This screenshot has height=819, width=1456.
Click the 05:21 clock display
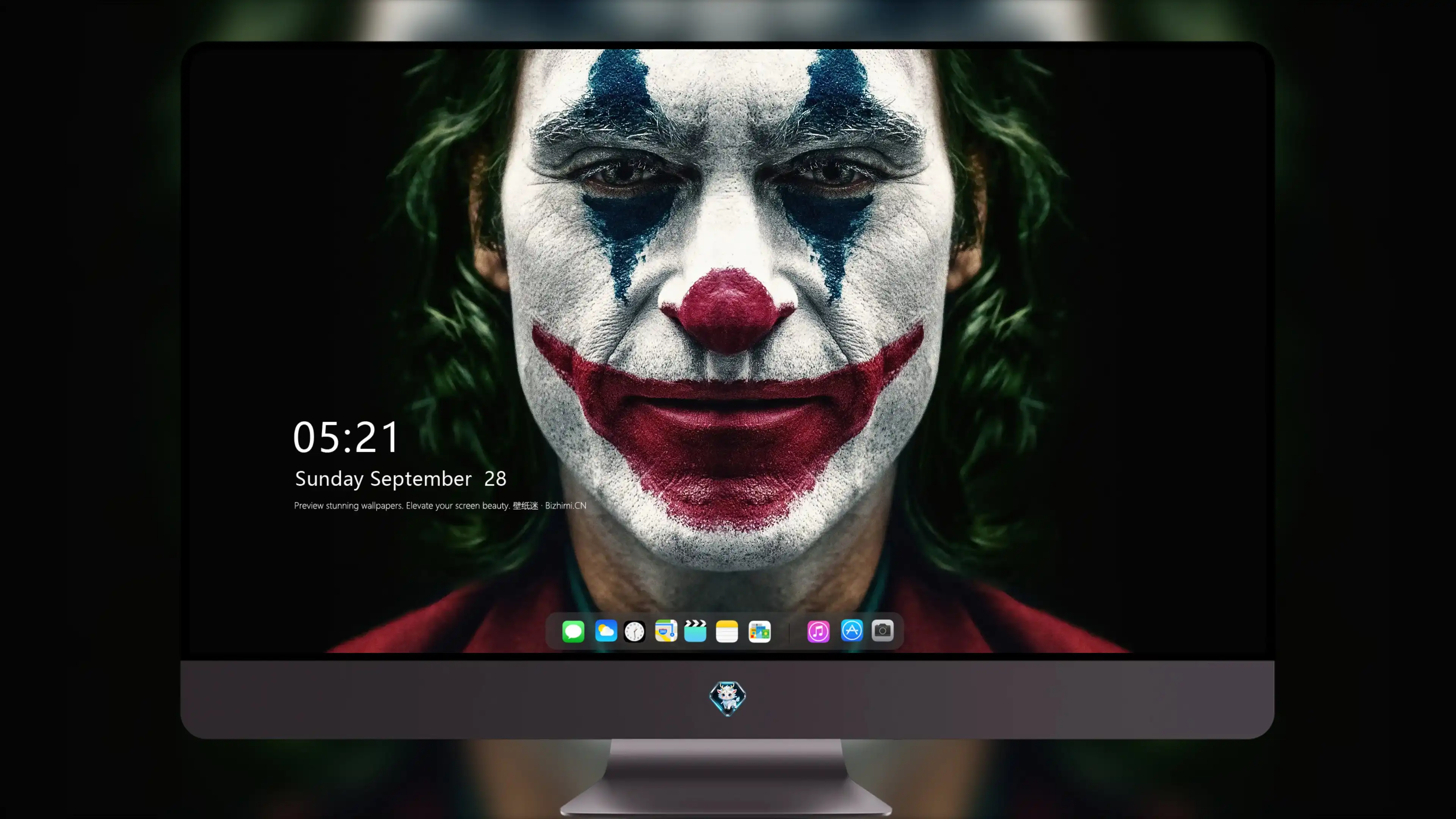tap(345, 437)
